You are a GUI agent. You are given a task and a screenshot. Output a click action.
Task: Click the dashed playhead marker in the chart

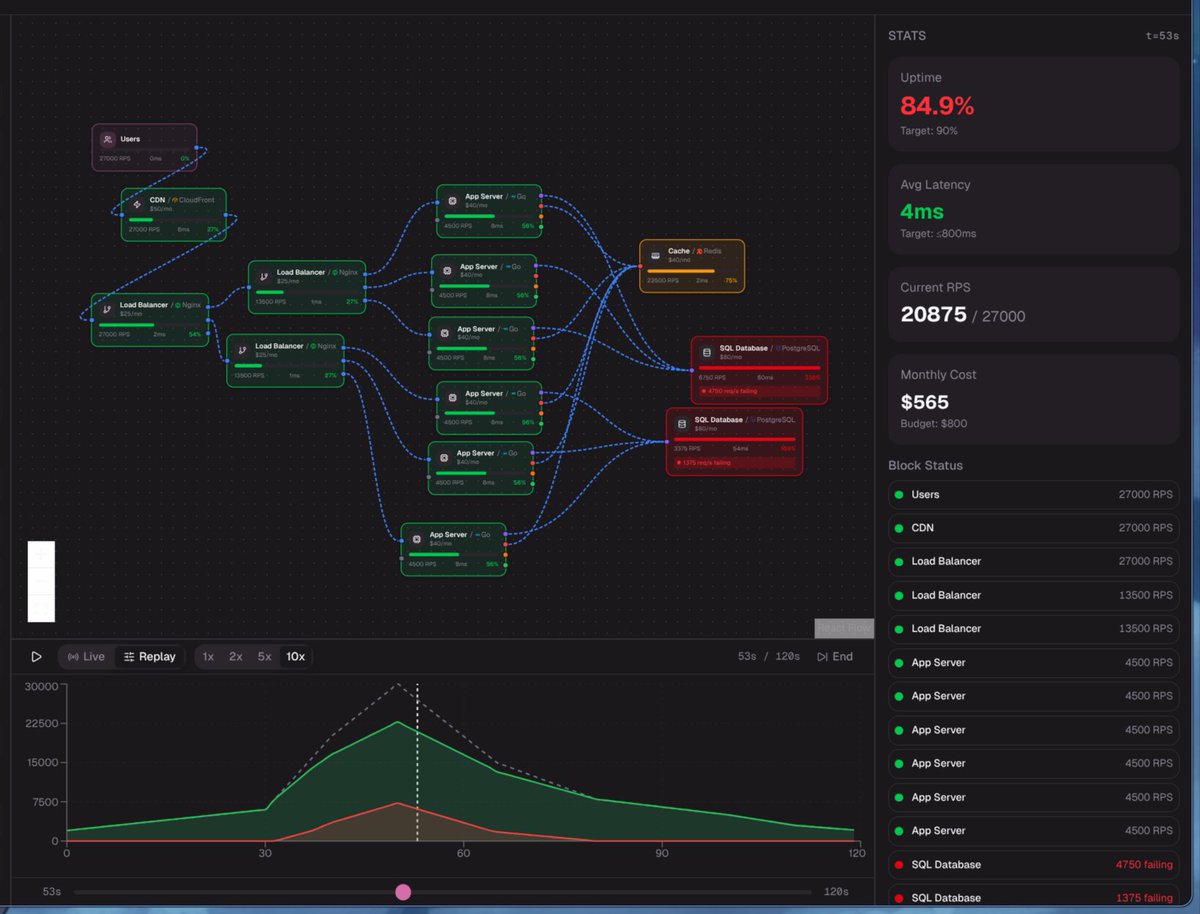coord(417,762)
